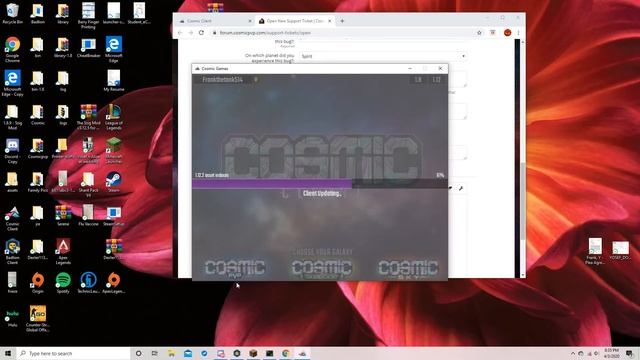Open Google Chrome desktop shortcut
The width and height of the screenshot is (640, 360).
(x=12, y=49)
